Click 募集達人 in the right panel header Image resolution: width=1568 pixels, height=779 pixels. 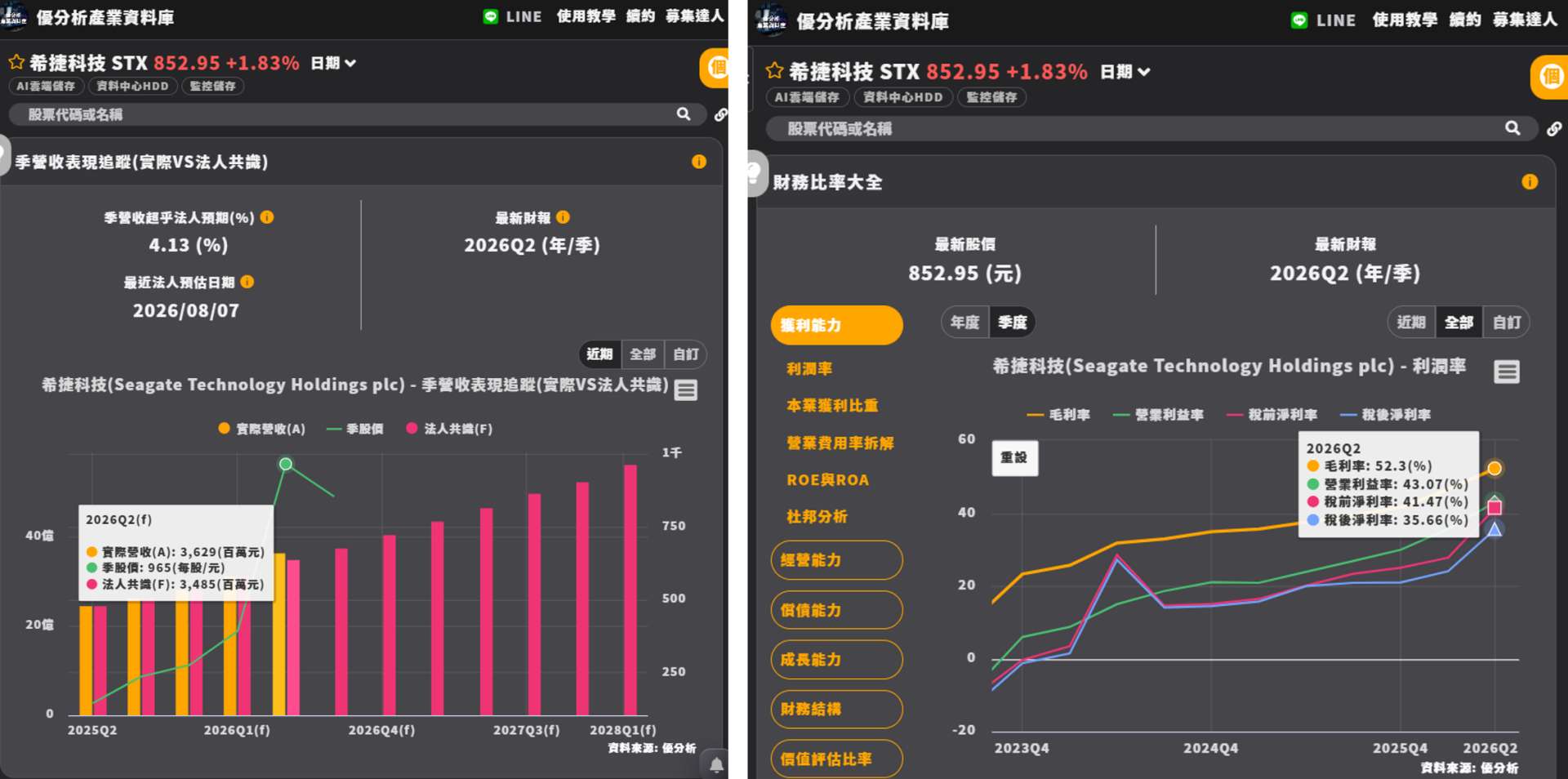click(1525, 20)
